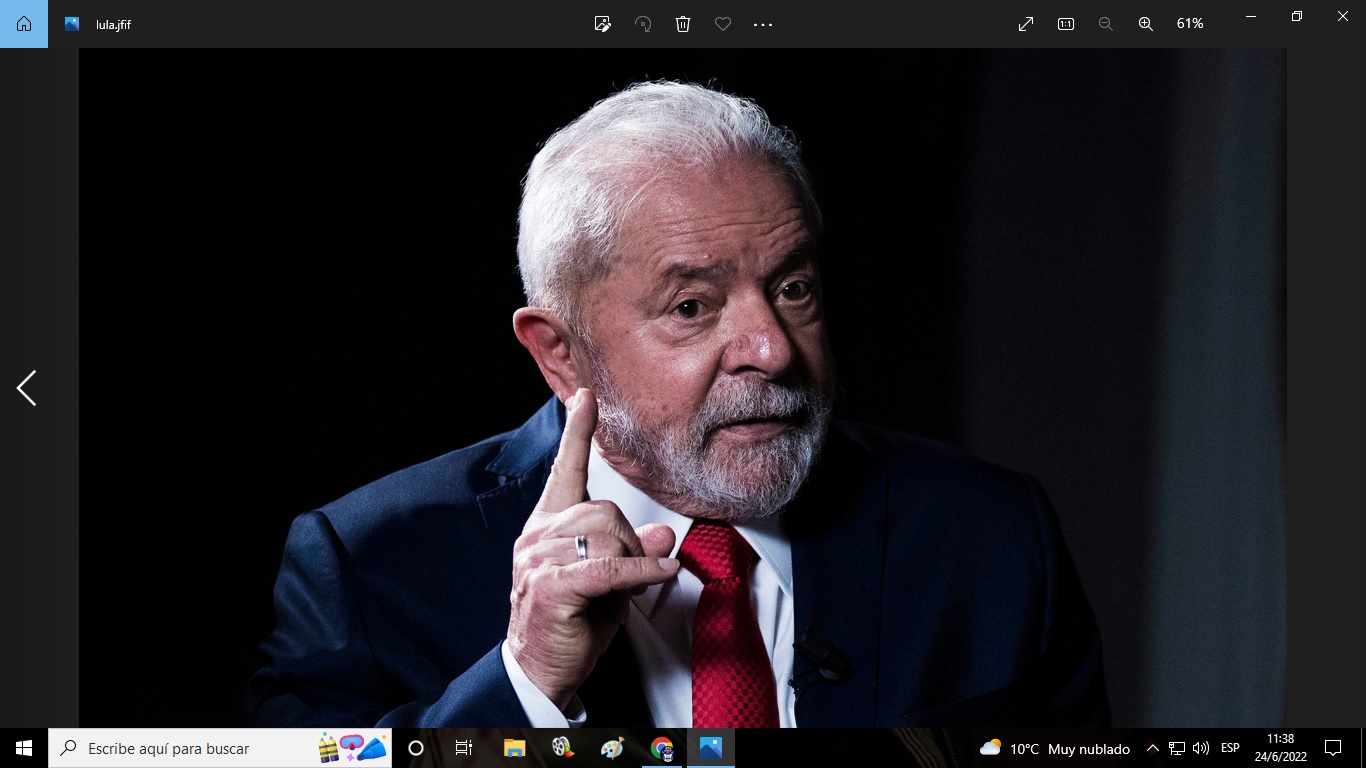Screen dimensions: 1366x768
Task: Open the clock showing 11:38
Action: click(x=1280, y=748)
